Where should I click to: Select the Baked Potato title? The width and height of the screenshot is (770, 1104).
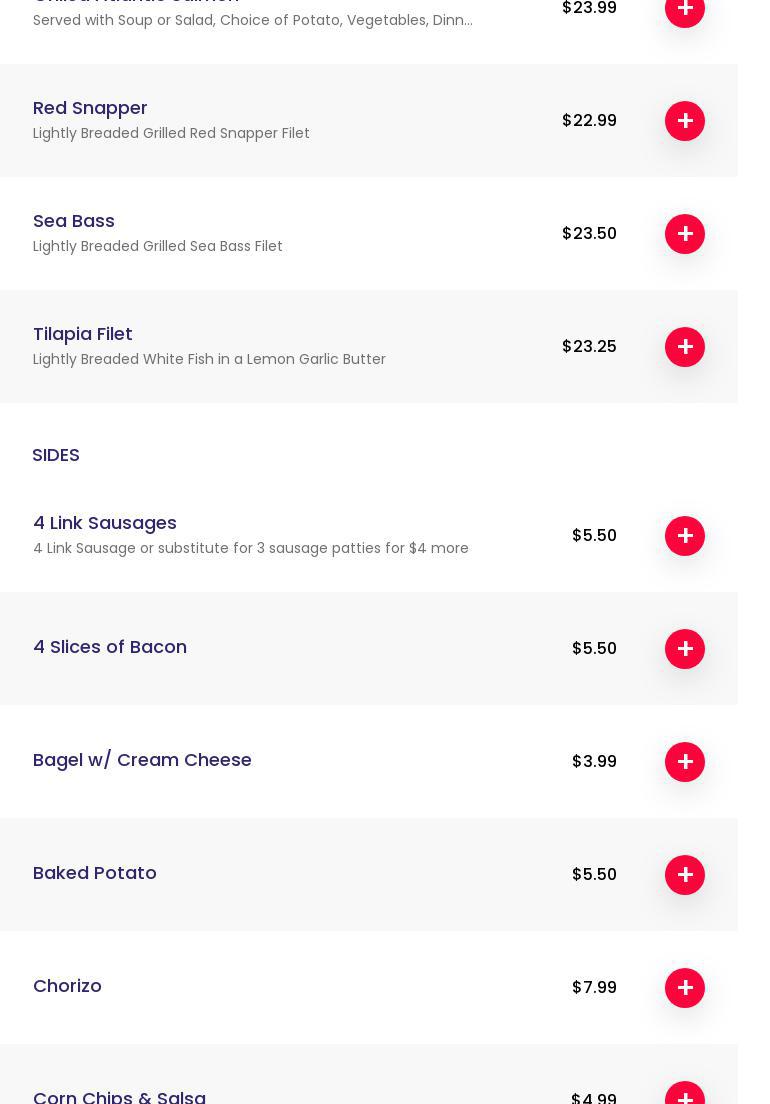pos(95,873)
